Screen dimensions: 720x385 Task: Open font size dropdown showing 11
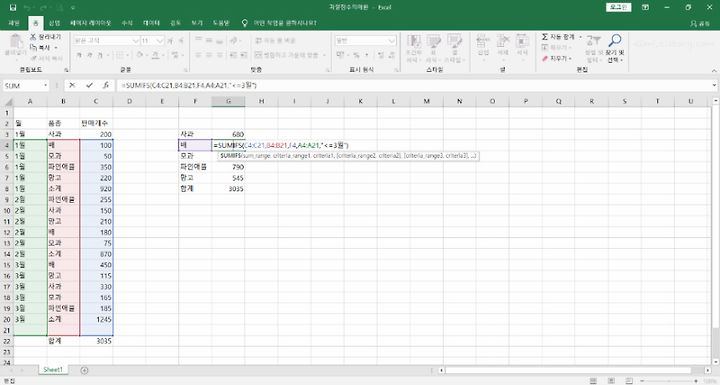(x=159, y=41)
